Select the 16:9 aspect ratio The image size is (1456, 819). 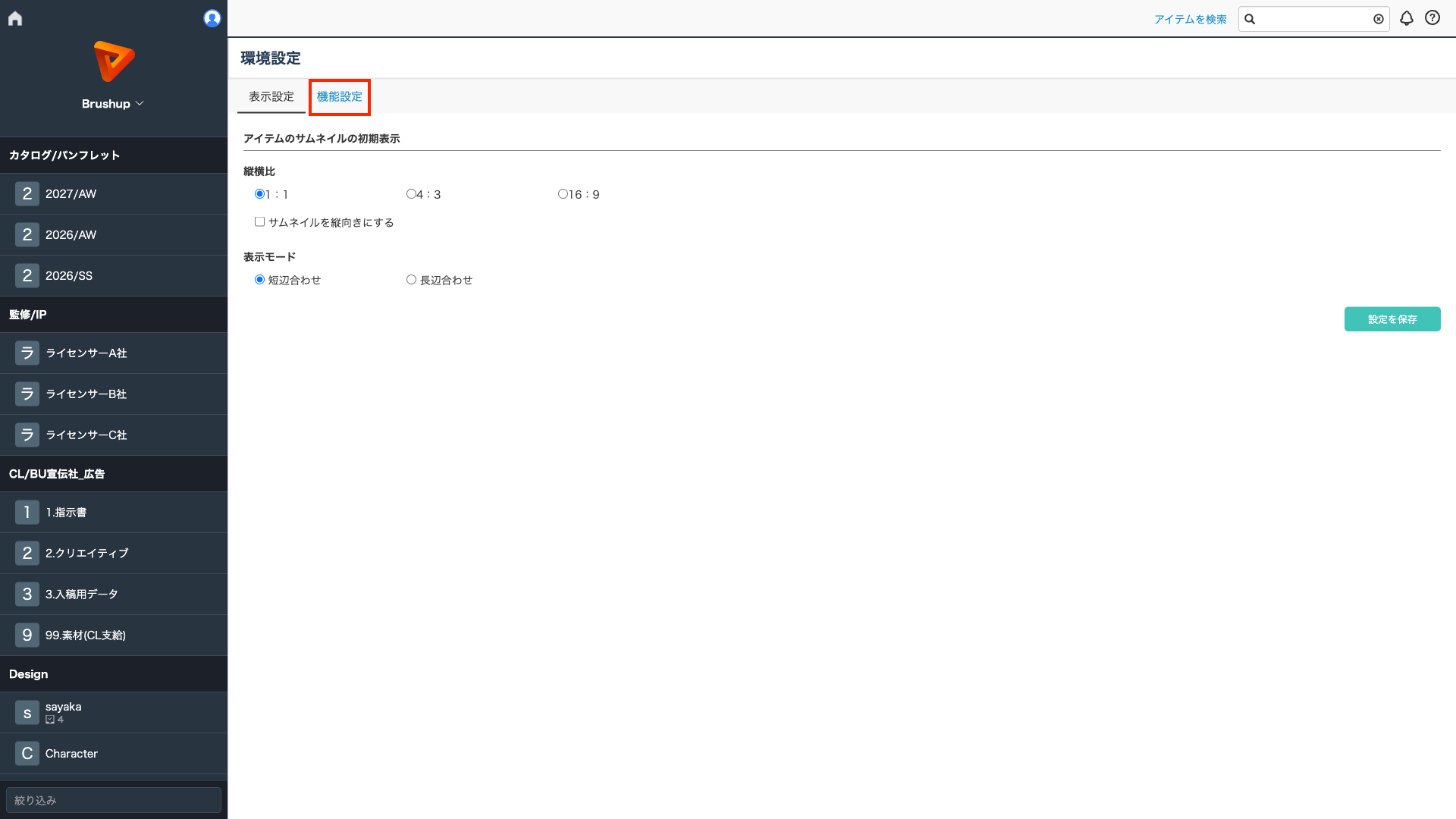[563, 194]
